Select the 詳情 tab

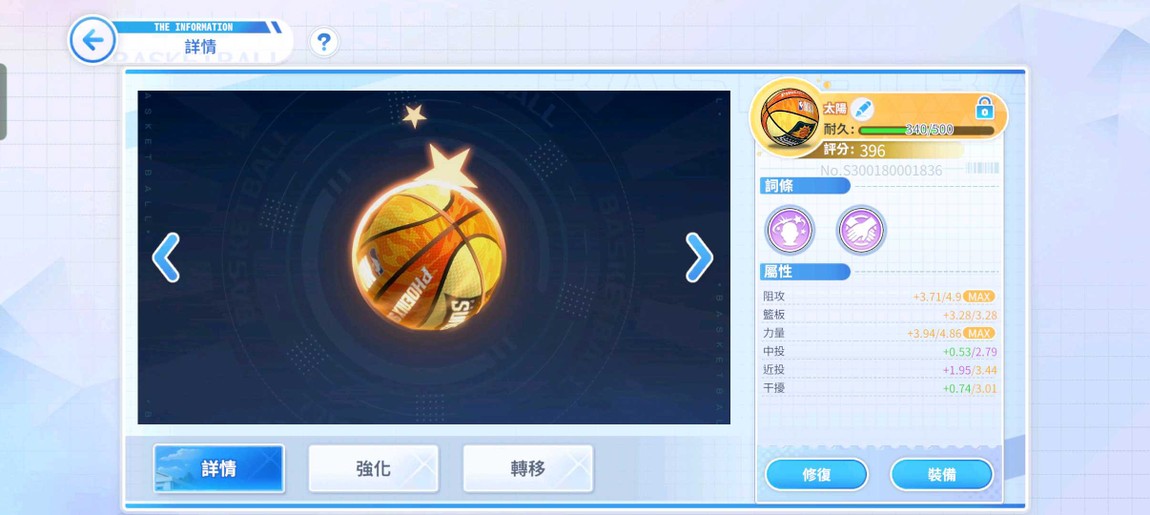[x=219, y=468]
